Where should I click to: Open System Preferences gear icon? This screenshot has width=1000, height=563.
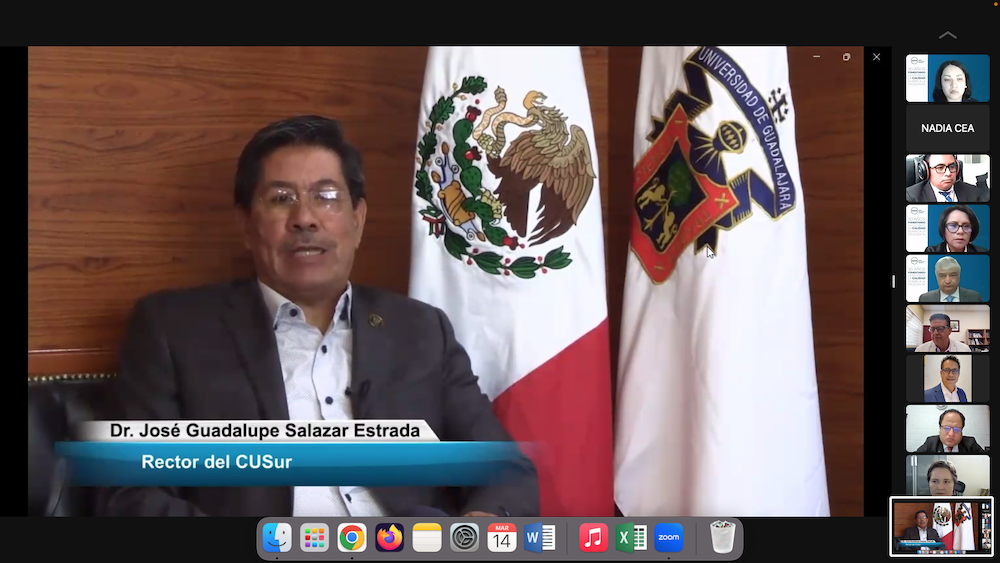[464, 538]
